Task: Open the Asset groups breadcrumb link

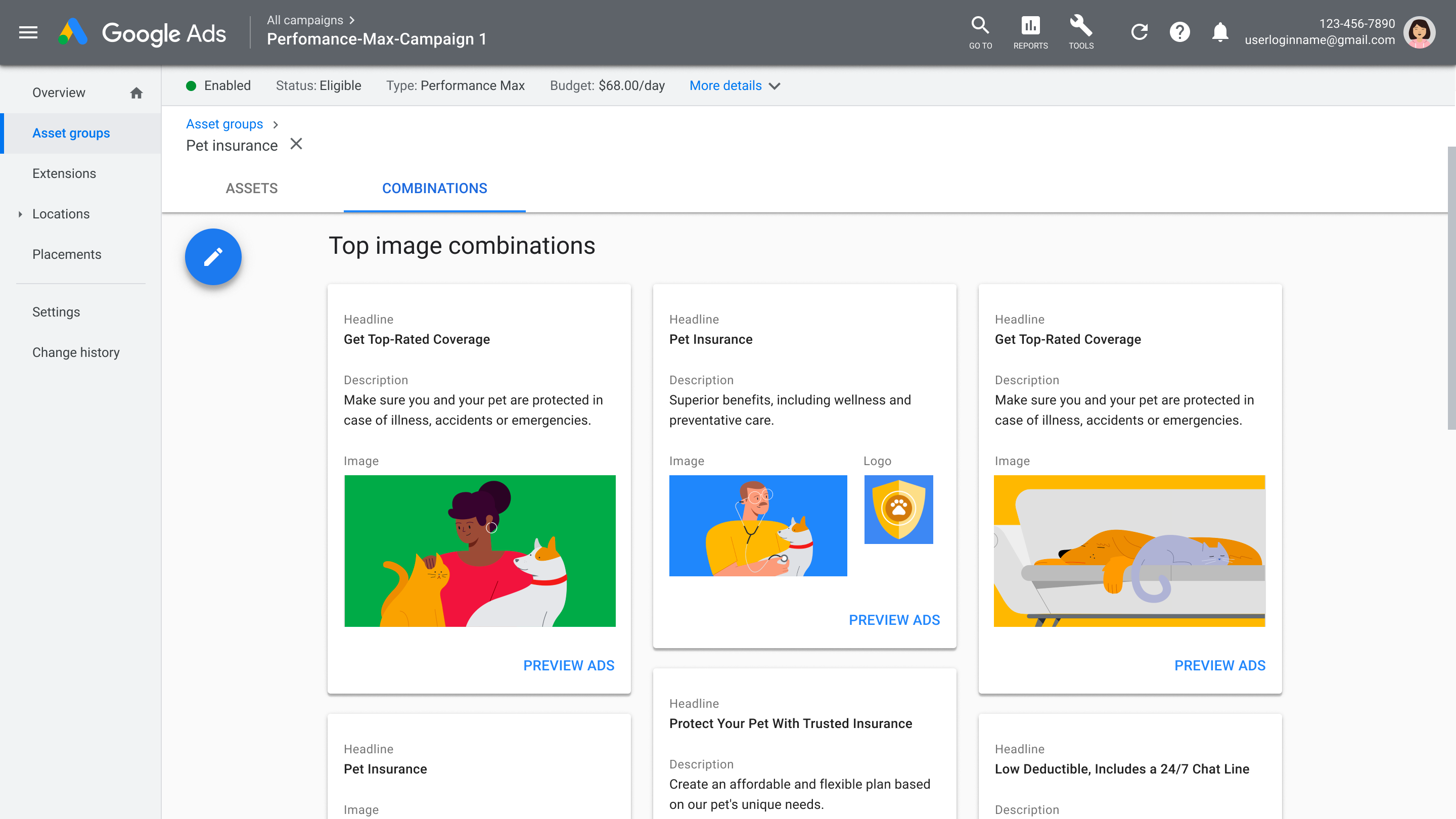Action: [x=224, y=124]
